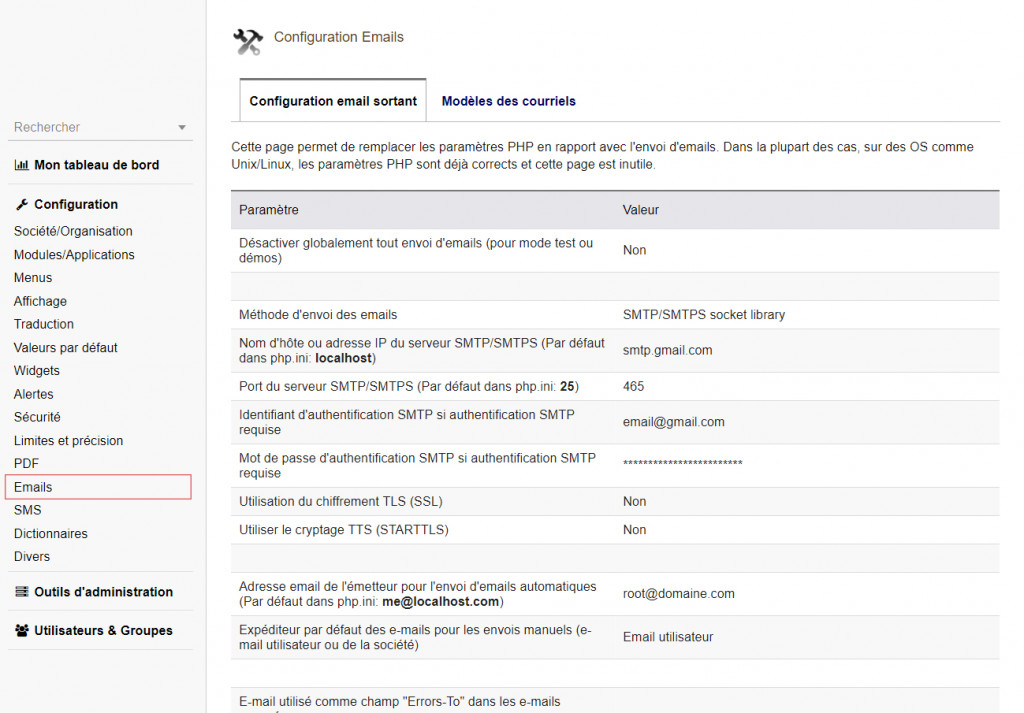Select Configuration email sortant tab
Viewport: 1024px width, 713px height.
(333, 101)
